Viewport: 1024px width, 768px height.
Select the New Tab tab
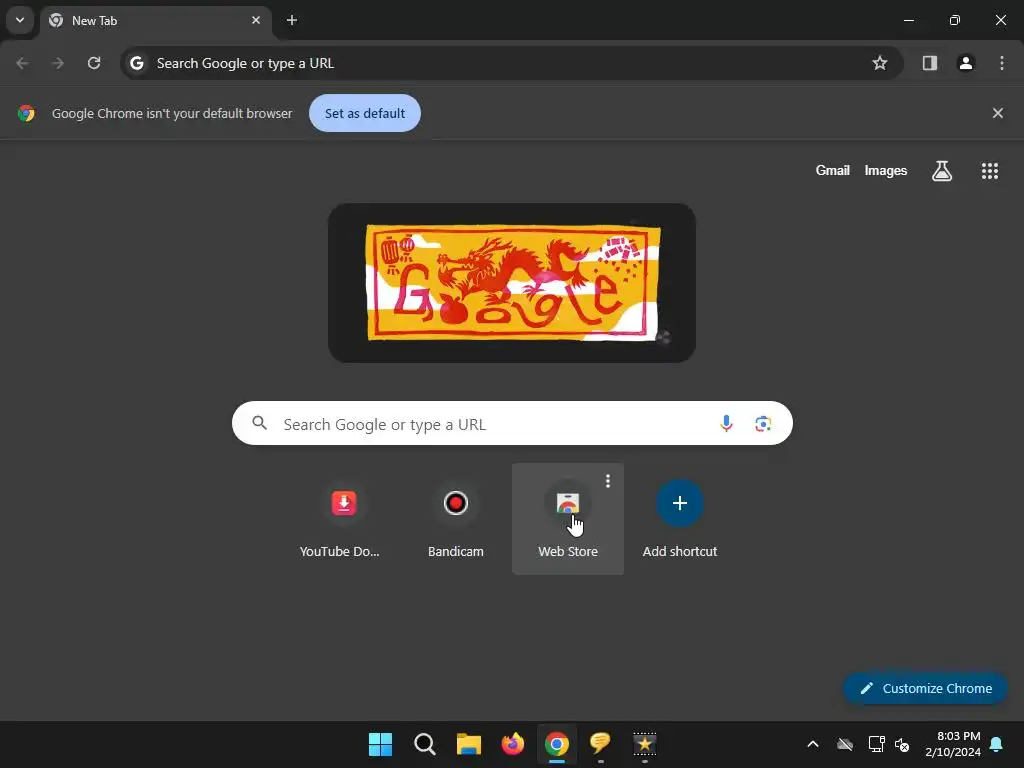tap(155, 21)
